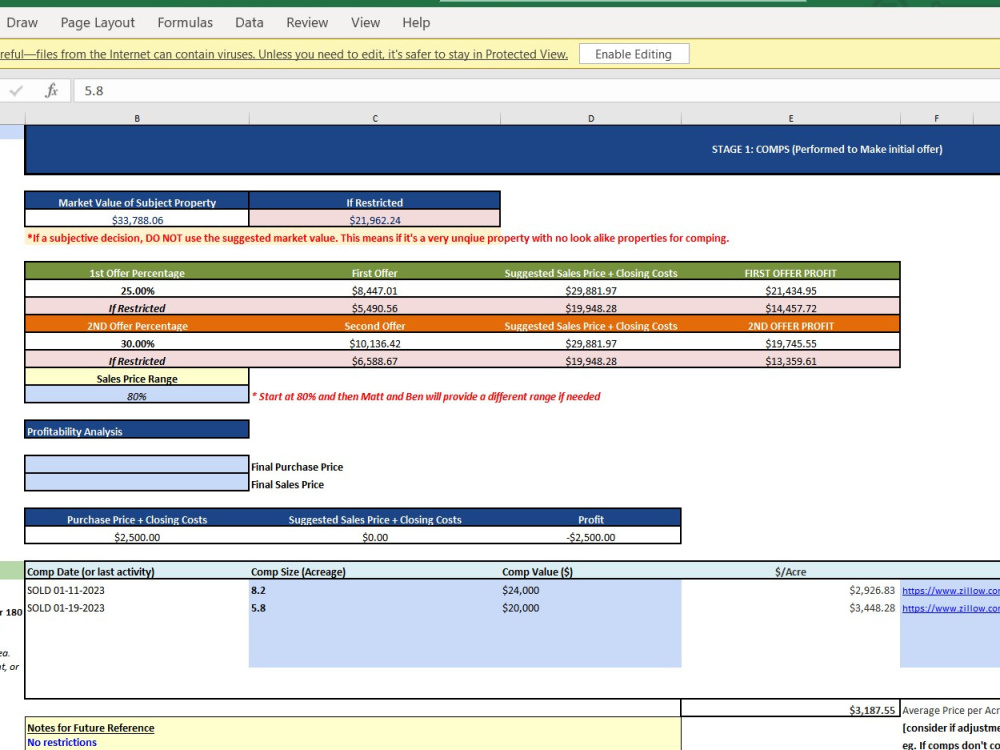Click the Notes for Future Reference heading
The height and width of the screenshot is (750, 1000).
pos(91,728)
